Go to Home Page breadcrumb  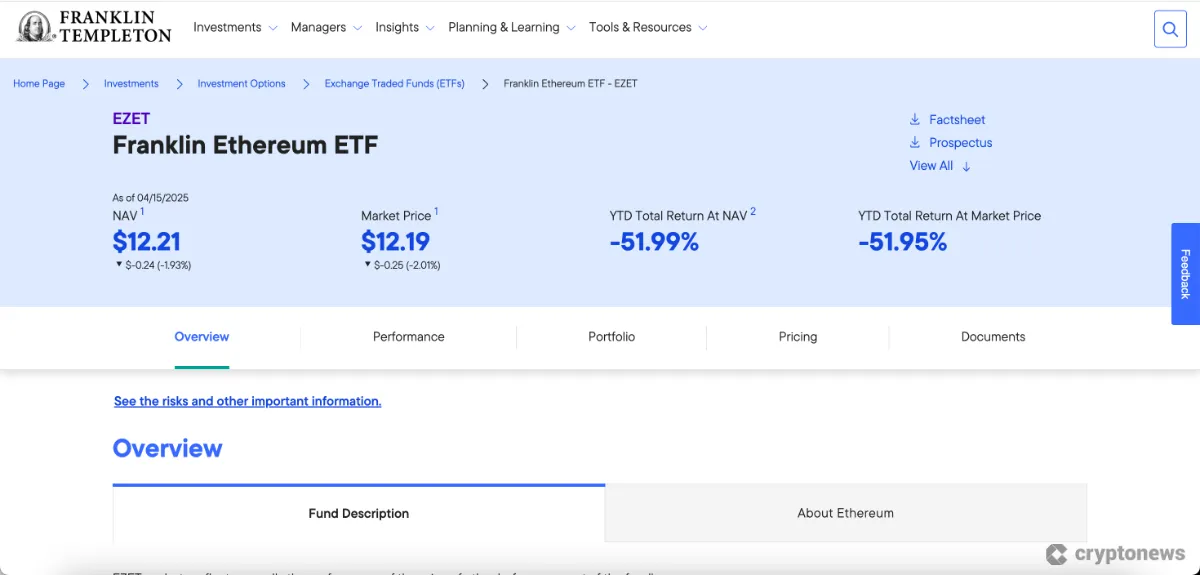39,84
